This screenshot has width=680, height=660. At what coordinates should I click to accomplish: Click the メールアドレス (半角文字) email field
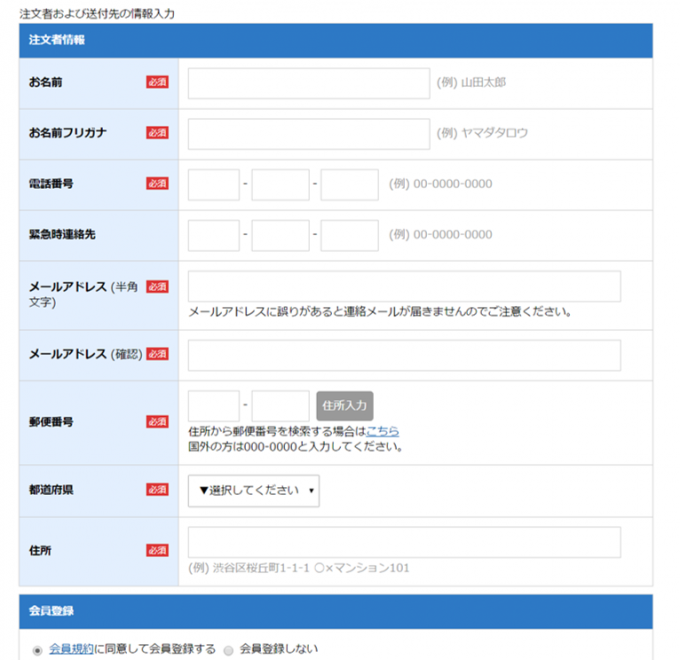pos(404,286)
